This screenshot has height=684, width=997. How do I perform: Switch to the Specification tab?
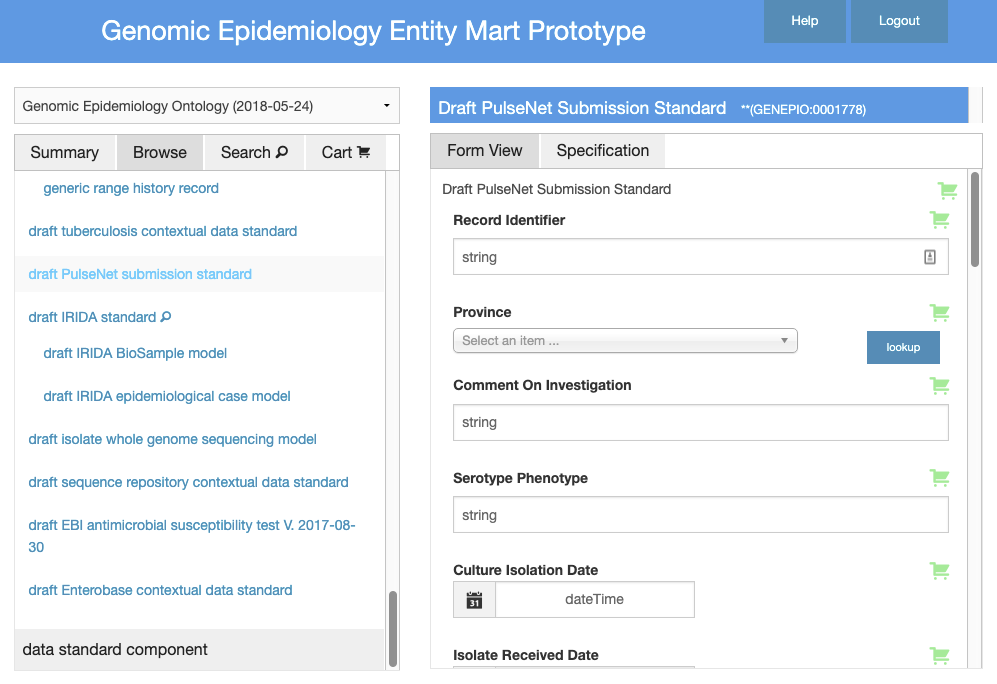coord(602,151)
